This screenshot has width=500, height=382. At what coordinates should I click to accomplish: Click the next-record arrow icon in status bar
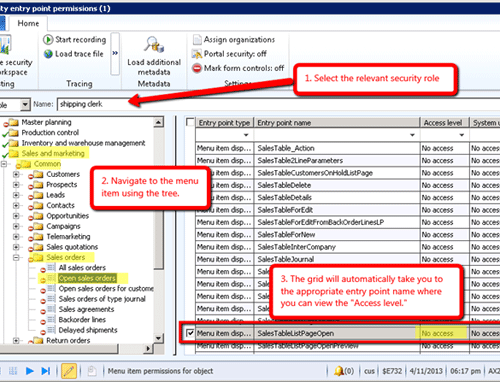[45, 371]
